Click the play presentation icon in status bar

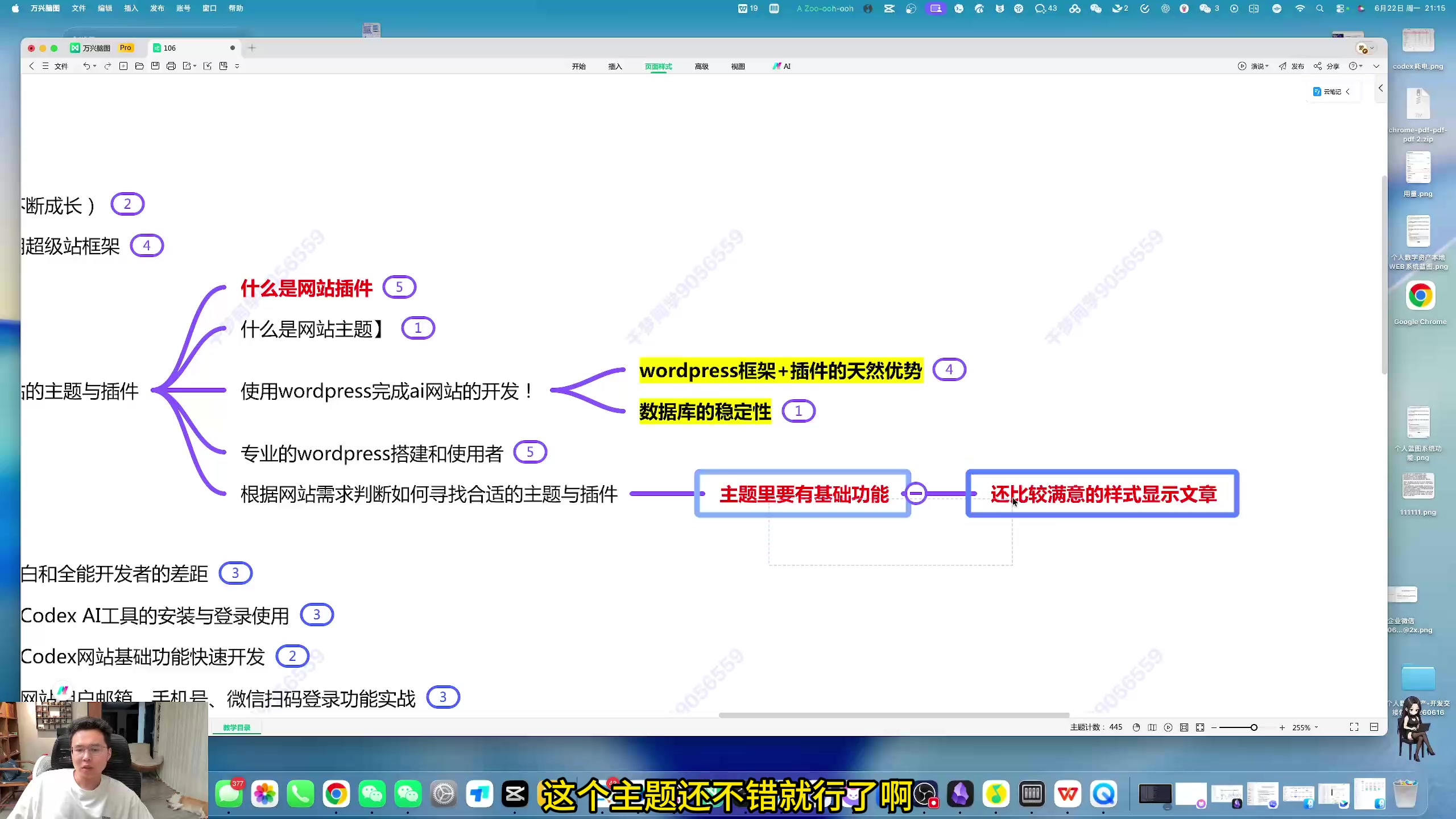pyautogui.click(x=1168, y=727)
